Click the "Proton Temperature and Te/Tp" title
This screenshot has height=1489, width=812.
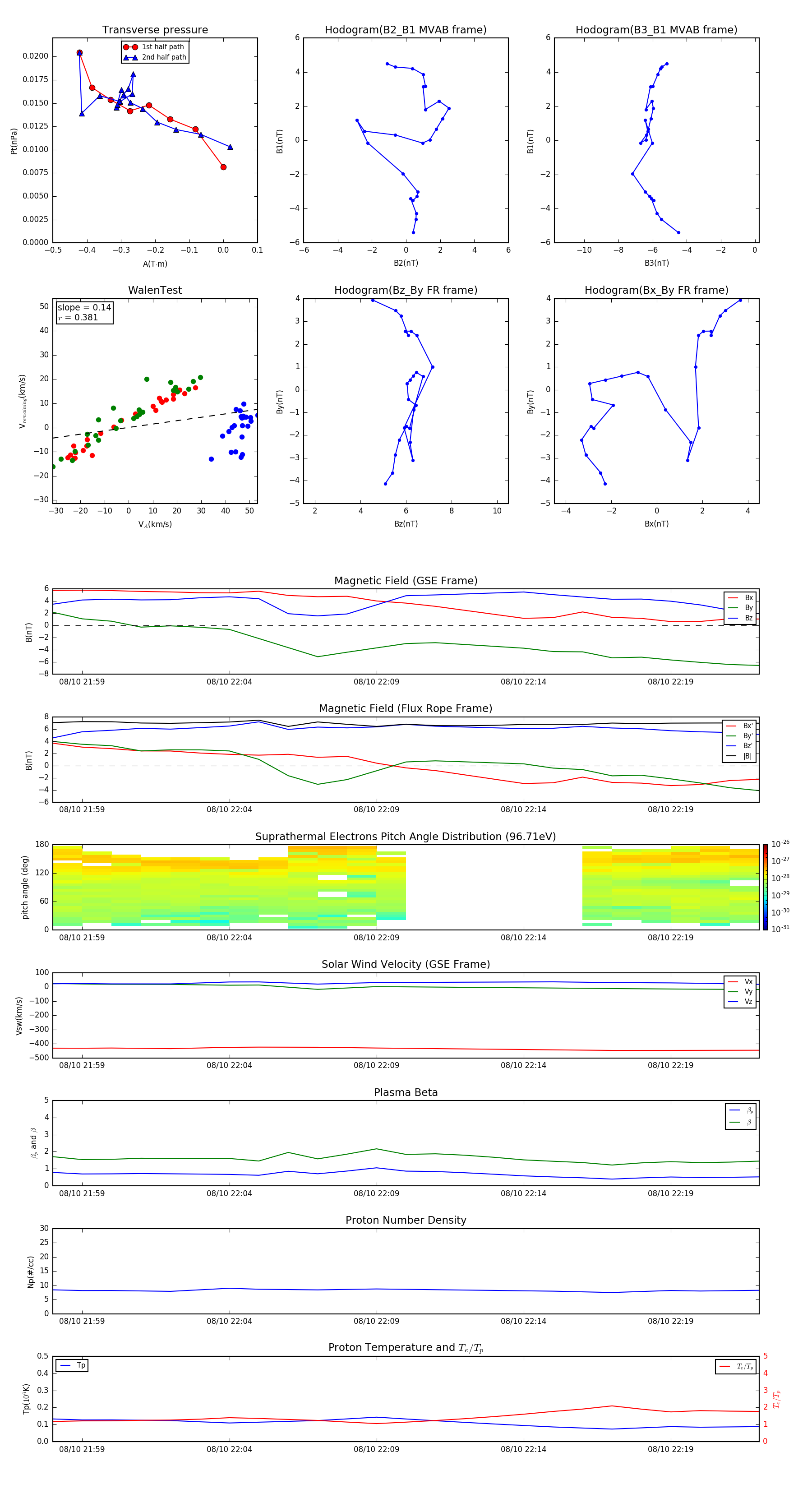[x=406, y=1349]
